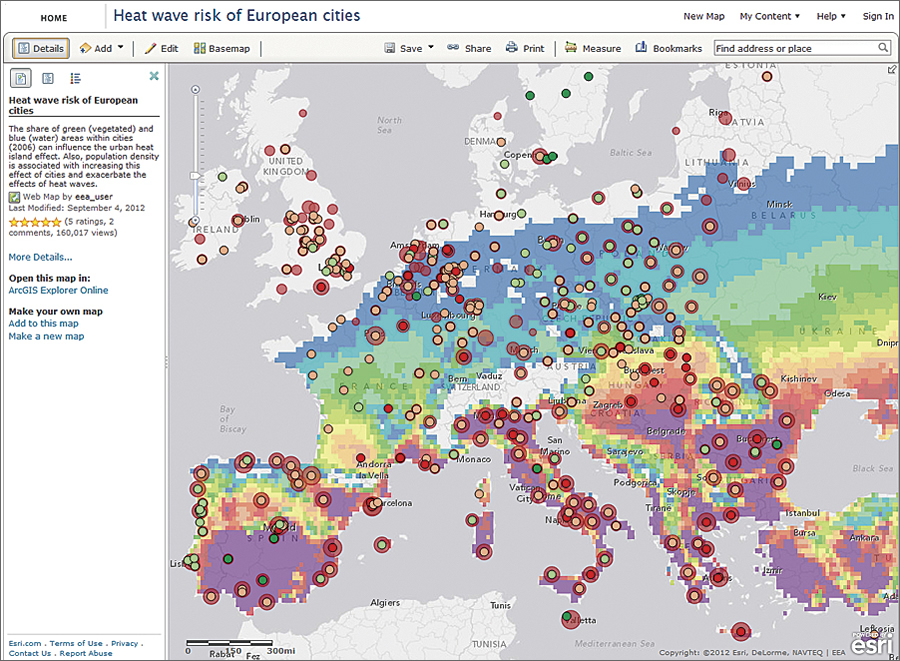Click the city marker at Copenhagen
The width and height of the screenshot is (900, 661).
541,156
